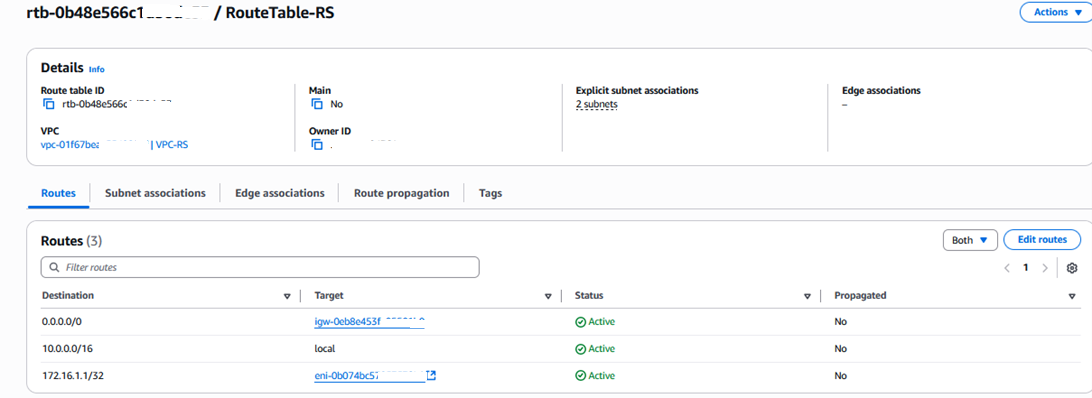Sort by Destination column arrow
Screen dimensions: 1092x398
pos(287,296)
